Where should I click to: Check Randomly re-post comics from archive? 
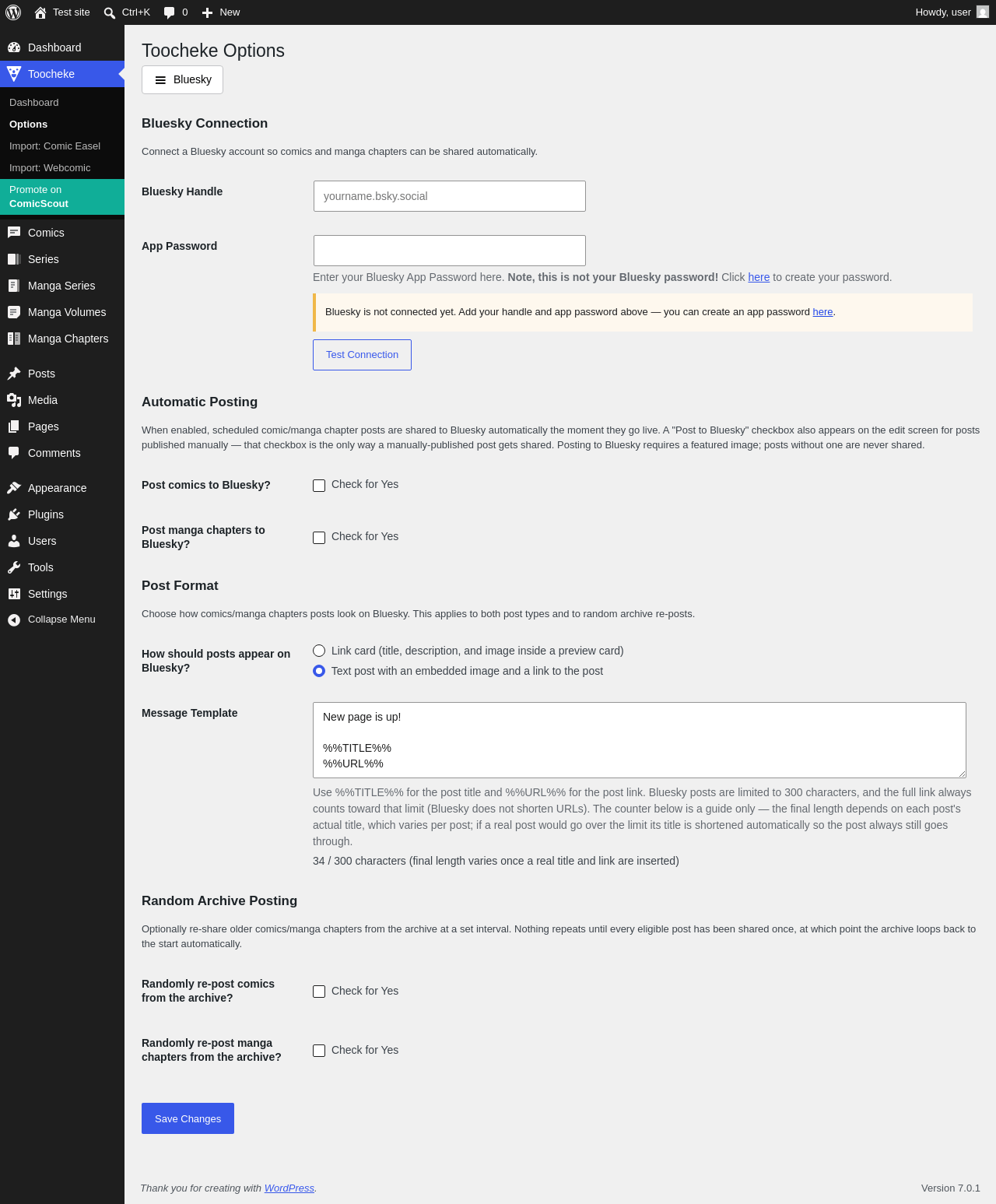319,992
